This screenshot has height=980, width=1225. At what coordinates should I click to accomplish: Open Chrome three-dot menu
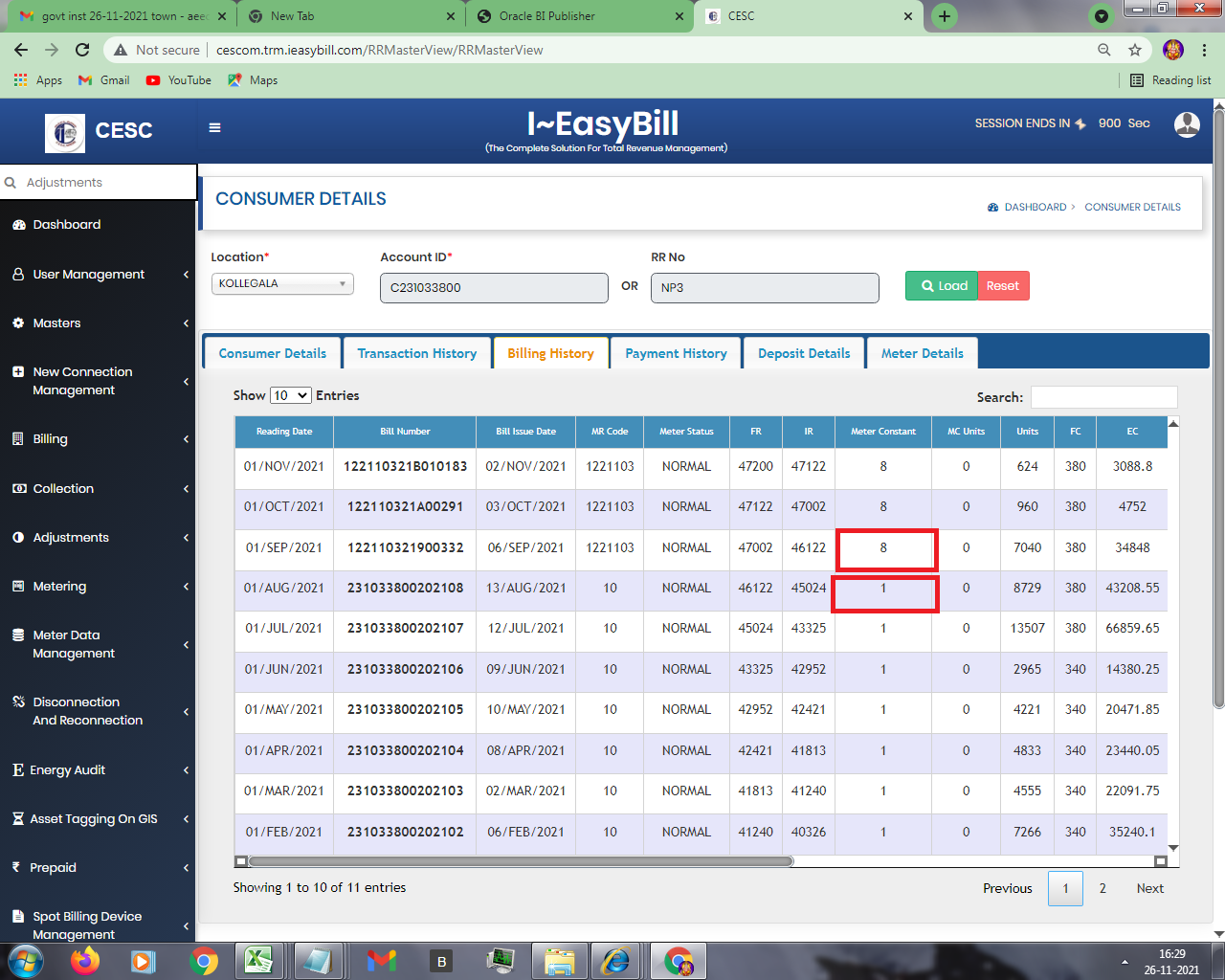point(1205,50)
